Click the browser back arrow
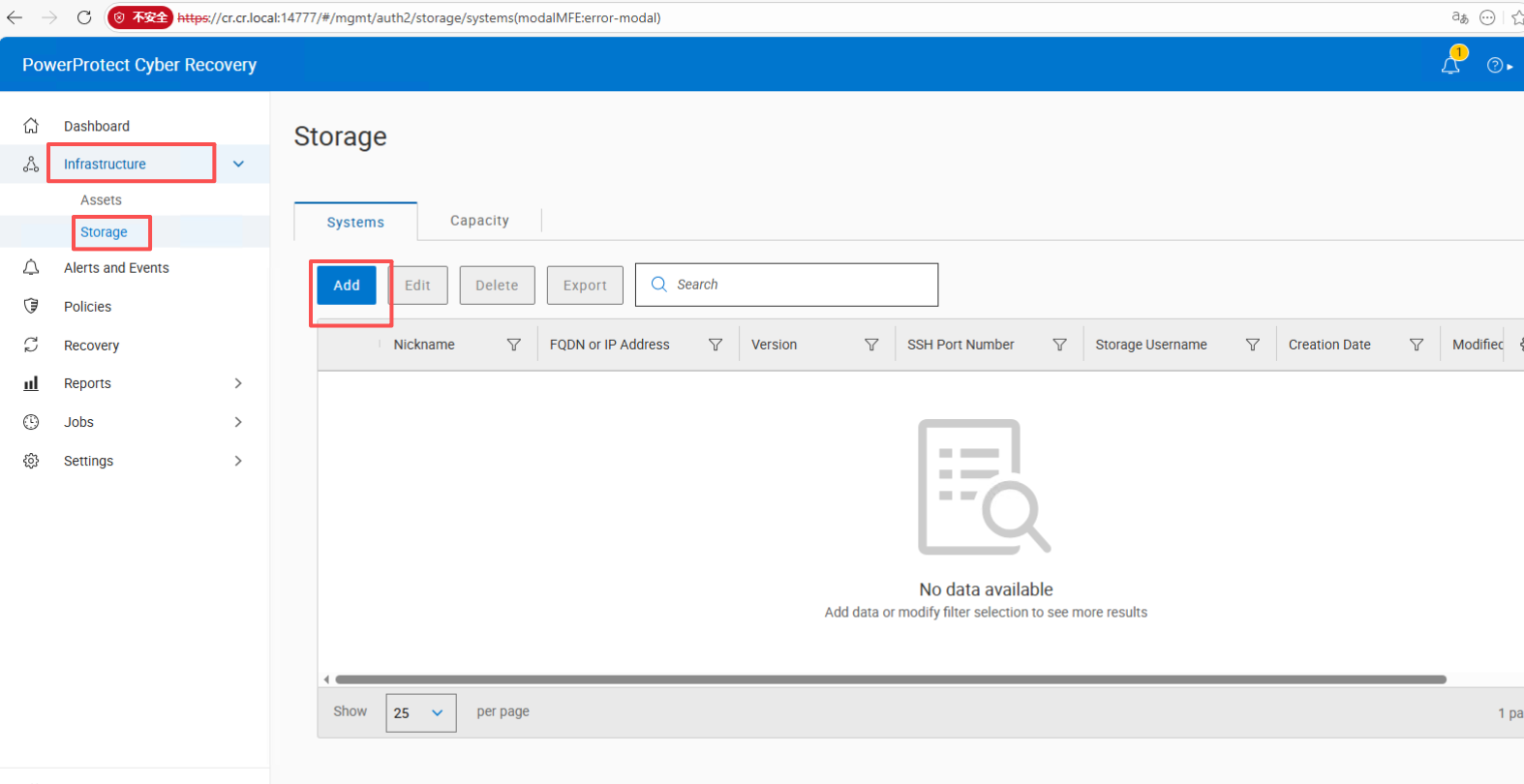 [x=15, y=17]
